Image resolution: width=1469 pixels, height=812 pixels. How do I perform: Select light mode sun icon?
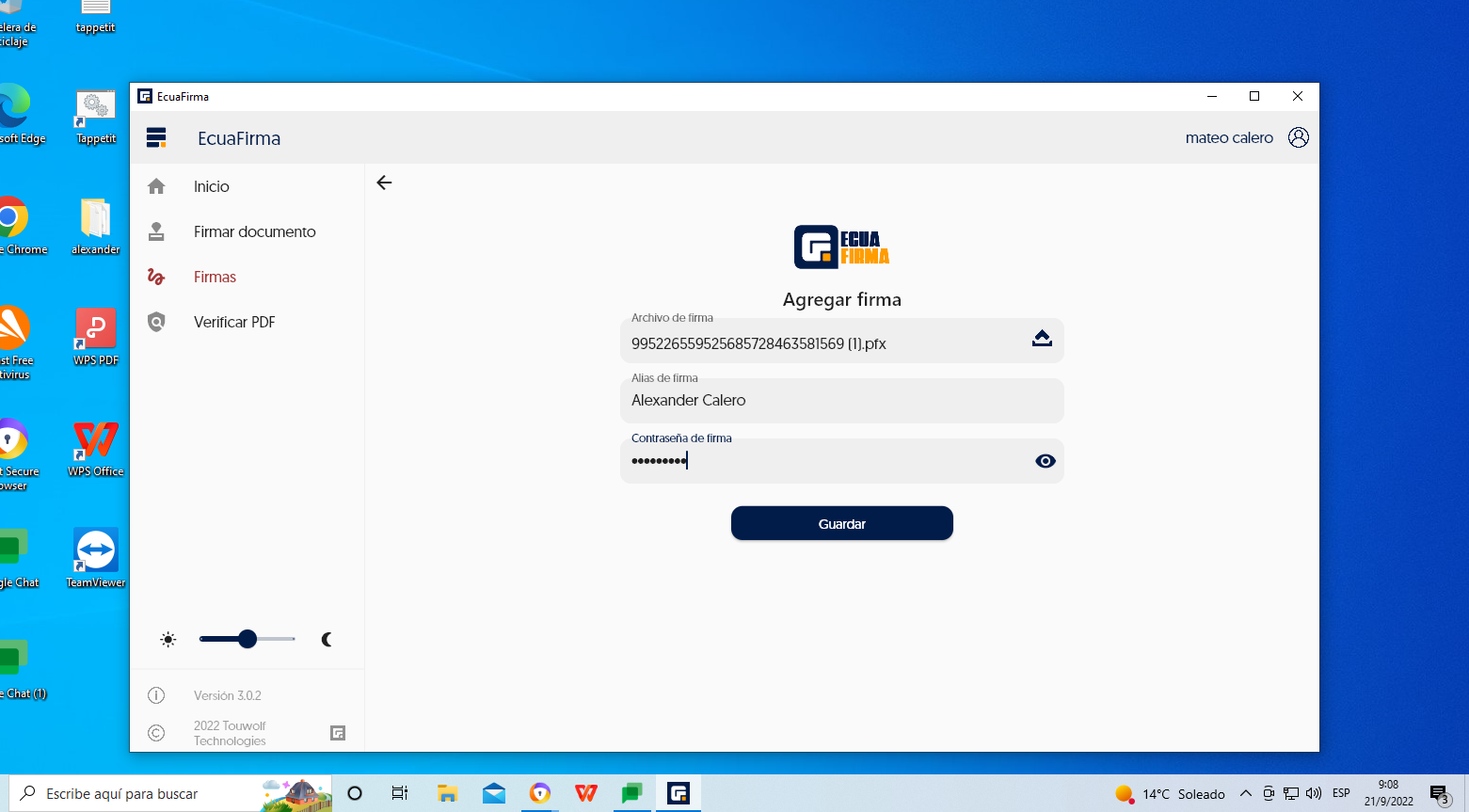[x=168, y=640]
